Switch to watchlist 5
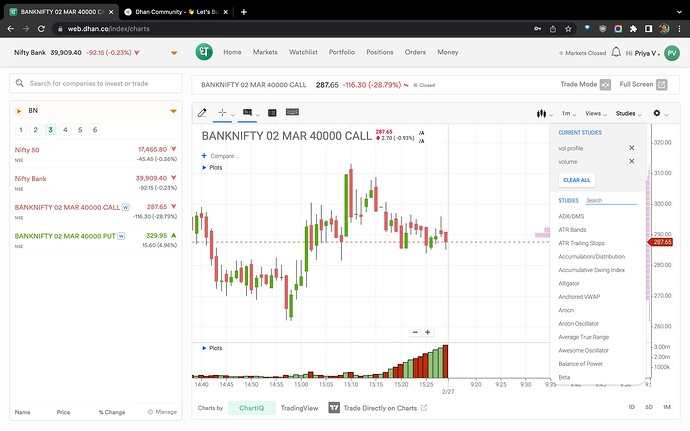This screenshot has height=431, width=690. (x=80, y=129)
